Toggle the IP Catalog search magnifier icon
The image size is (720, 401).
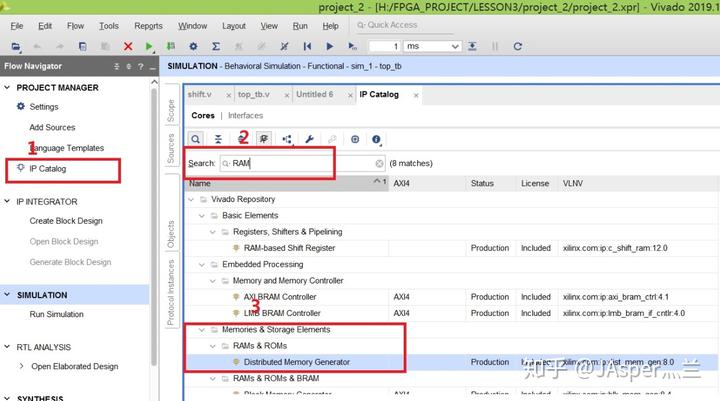[196, 139]
